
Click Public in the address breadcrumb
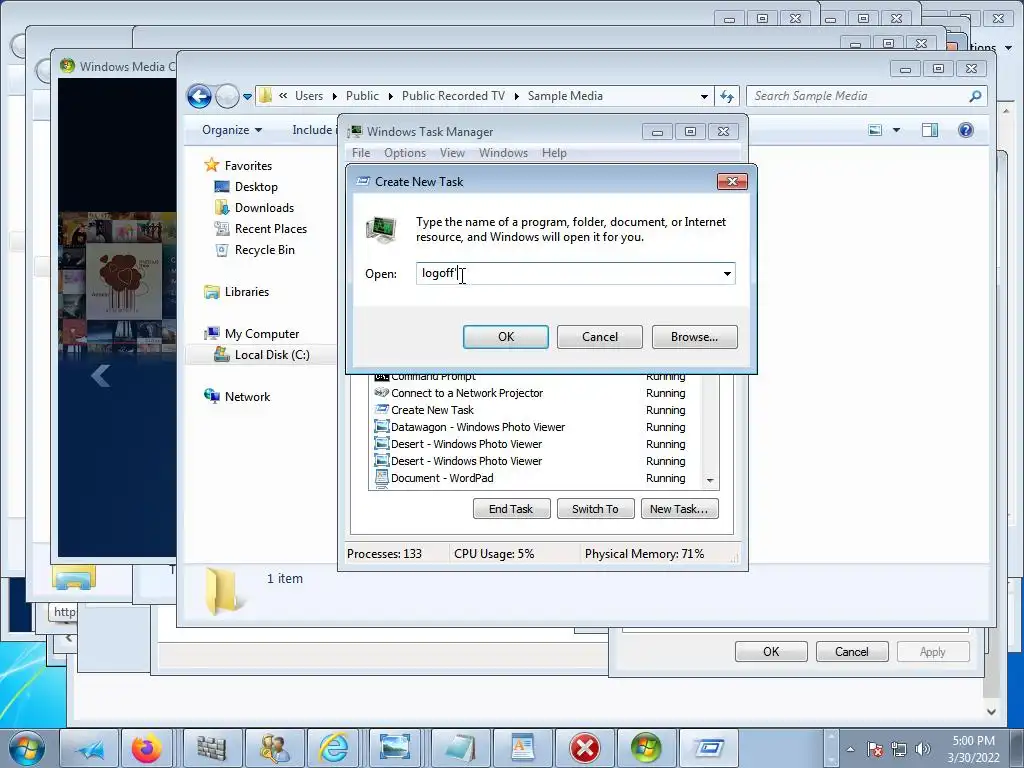[x=362, y=96]
